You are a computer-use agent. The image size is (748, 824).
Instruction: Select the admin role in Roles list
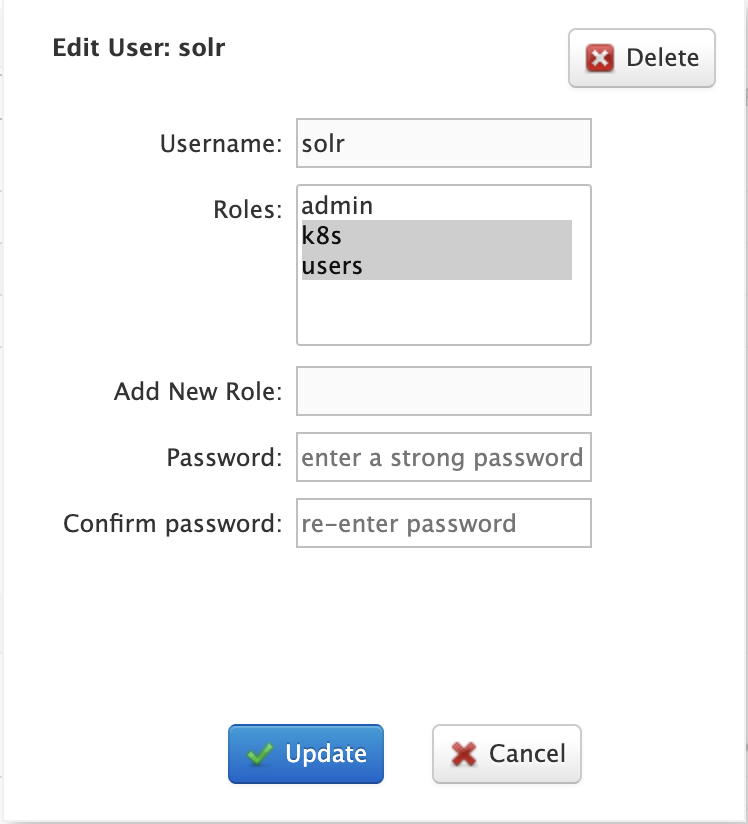(x=337, y=206)
